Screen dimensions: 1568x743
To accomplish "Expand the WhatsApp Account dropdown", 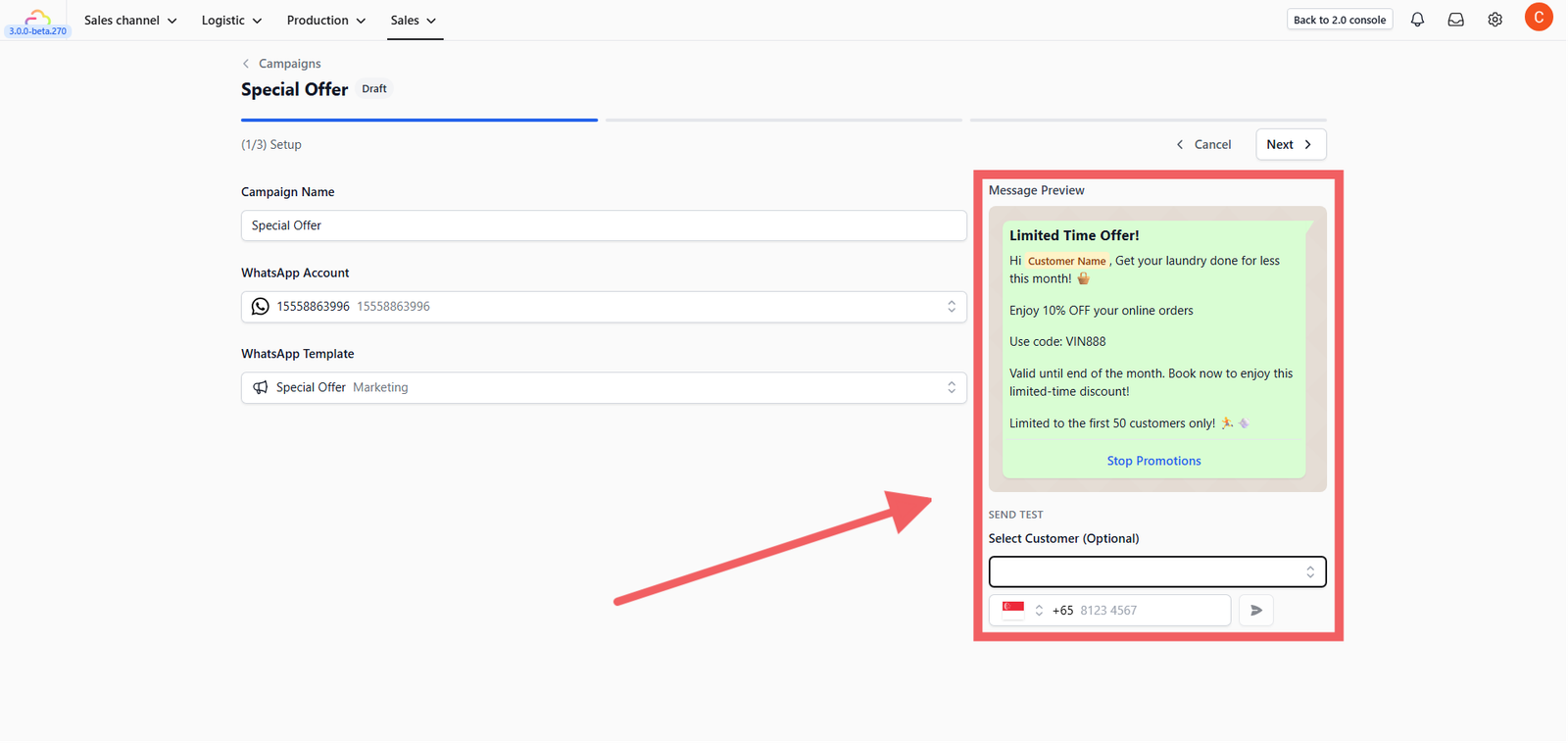I will [604, 307].
